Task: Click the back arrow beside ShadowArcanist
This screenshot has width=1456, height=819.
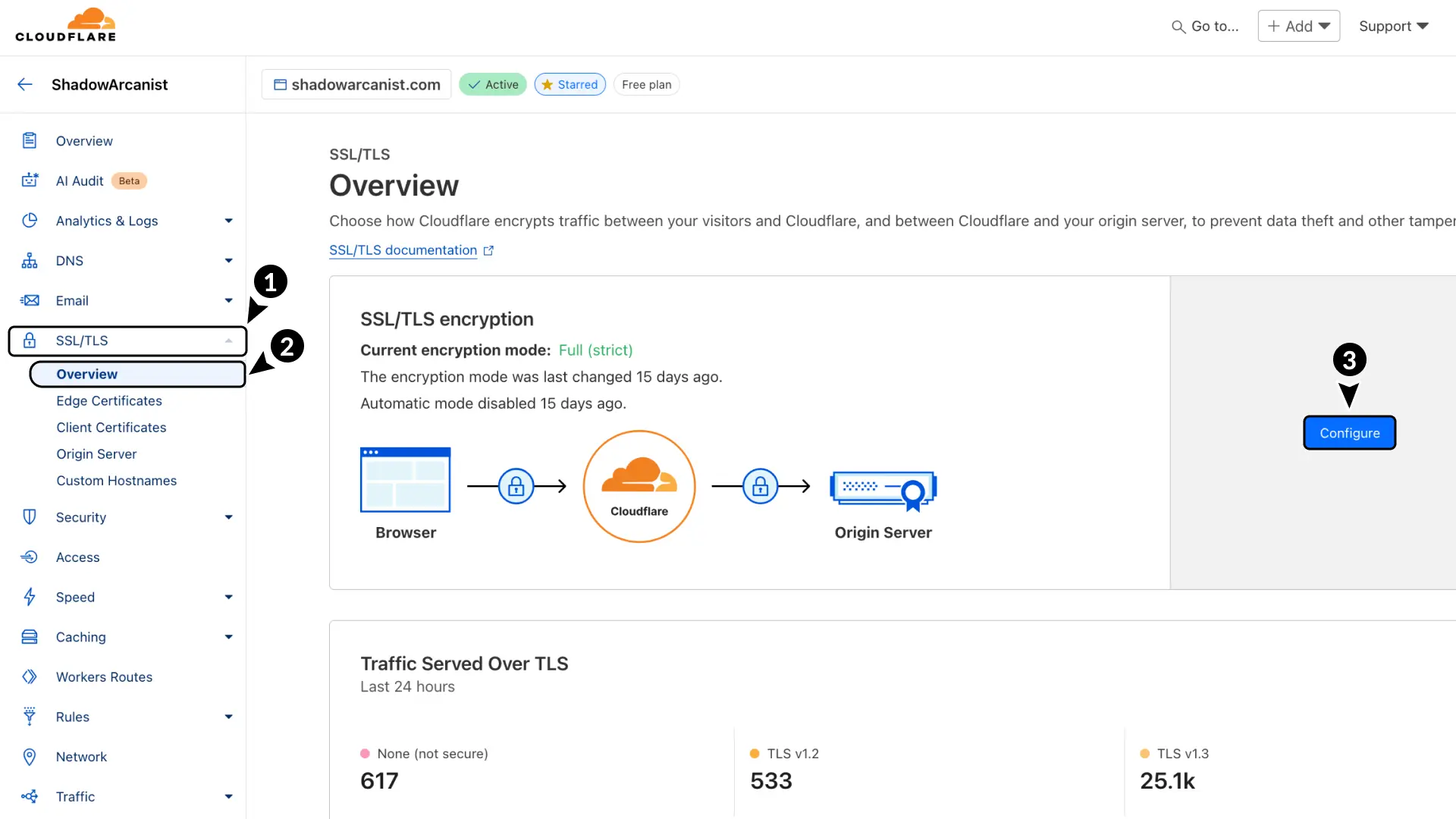Action: pyautogui.click(x=25, y=84)
